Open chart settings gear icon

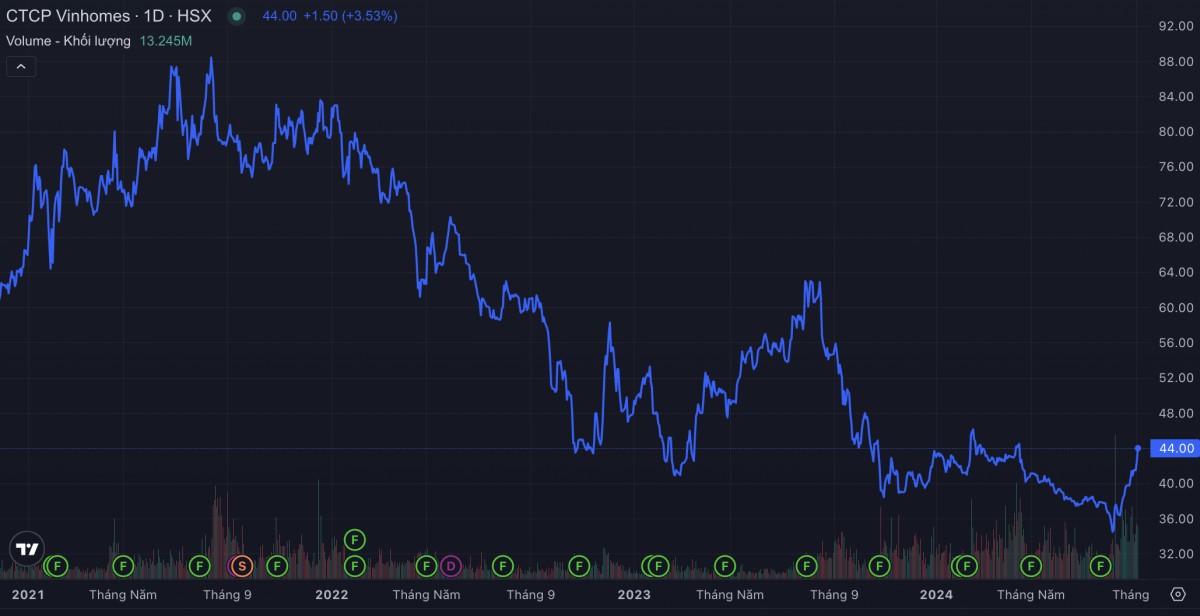click(x=1177, y=594)
